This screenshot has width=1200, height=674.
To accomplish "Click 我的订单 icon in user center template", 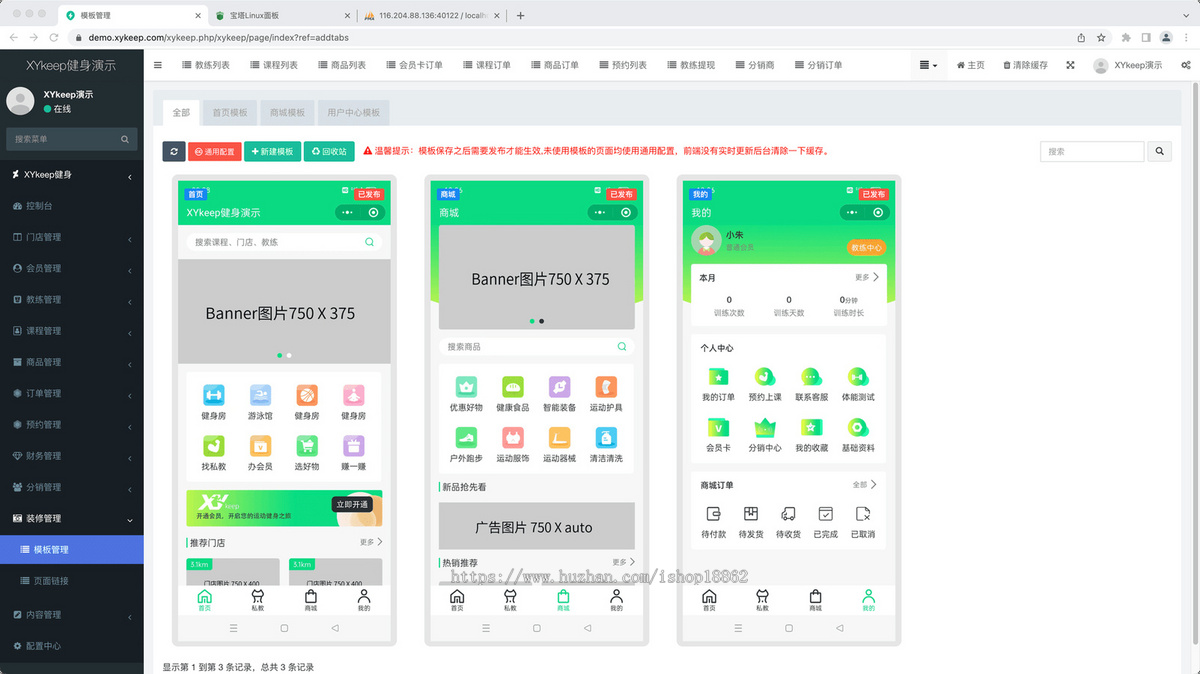I will coord(718,378).
